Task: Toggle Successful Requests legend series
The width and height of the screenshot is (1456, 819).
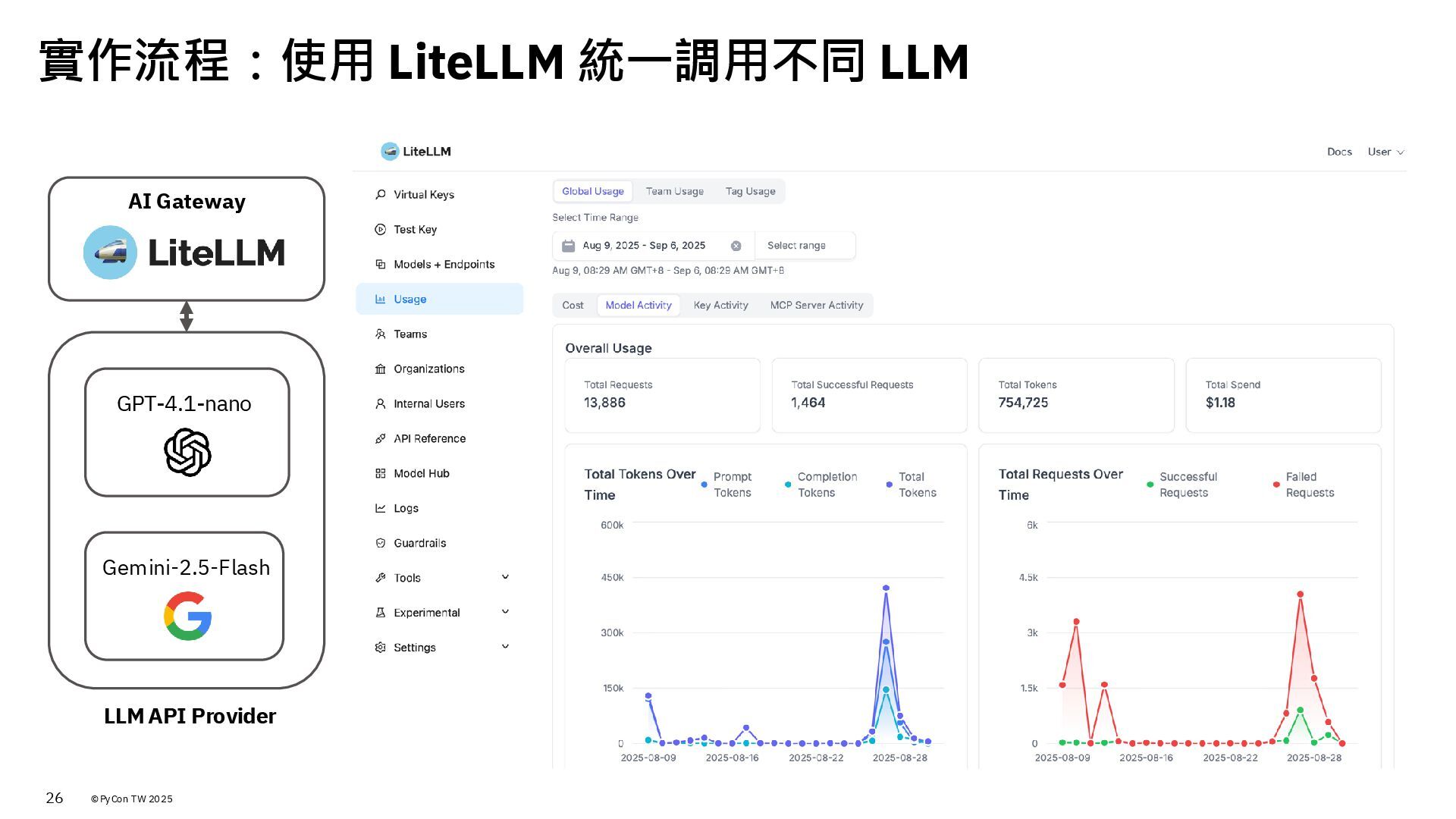Action: point(1181,485)
